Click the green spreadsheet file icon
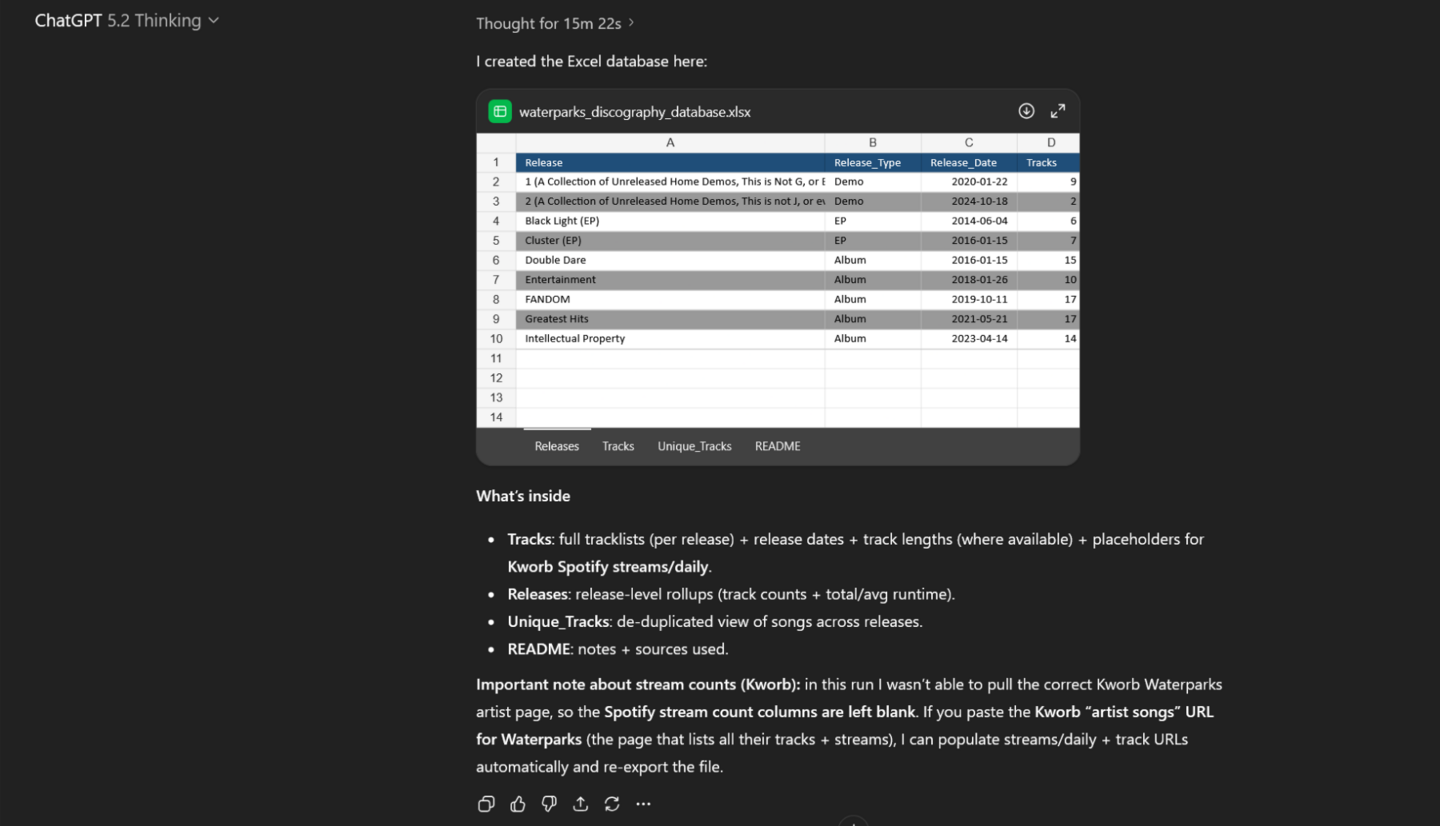 500,111
